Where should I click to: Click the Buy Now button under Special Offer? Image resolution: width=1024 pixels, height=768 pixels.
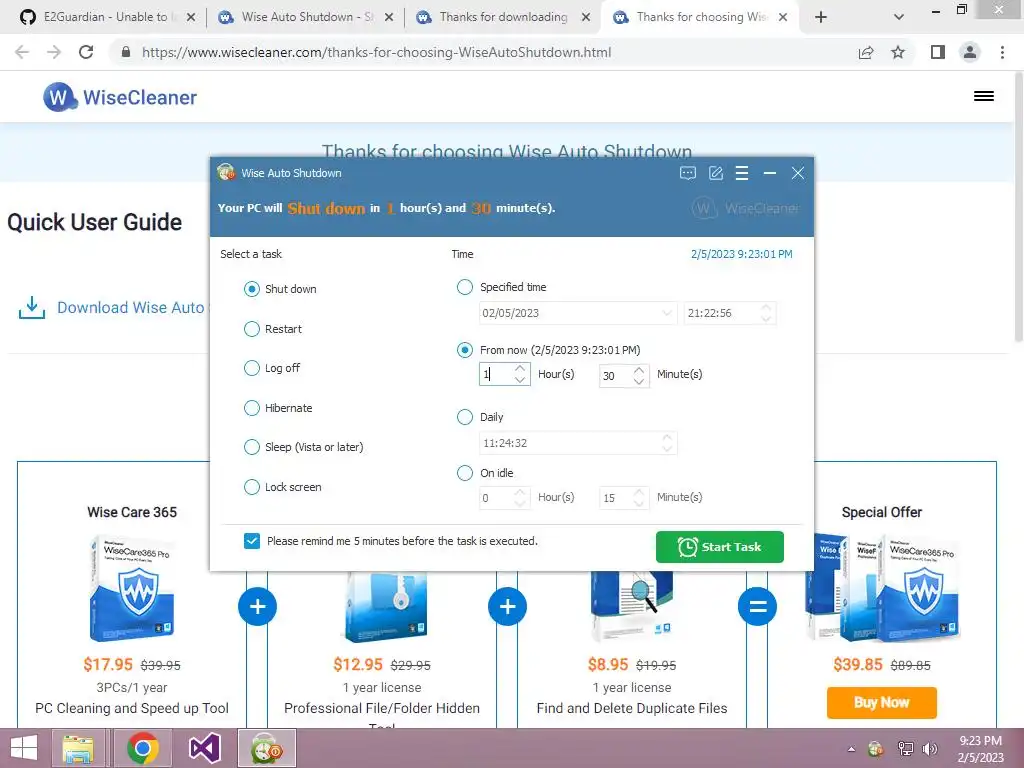pyautogui.click(x=882, y=703)
